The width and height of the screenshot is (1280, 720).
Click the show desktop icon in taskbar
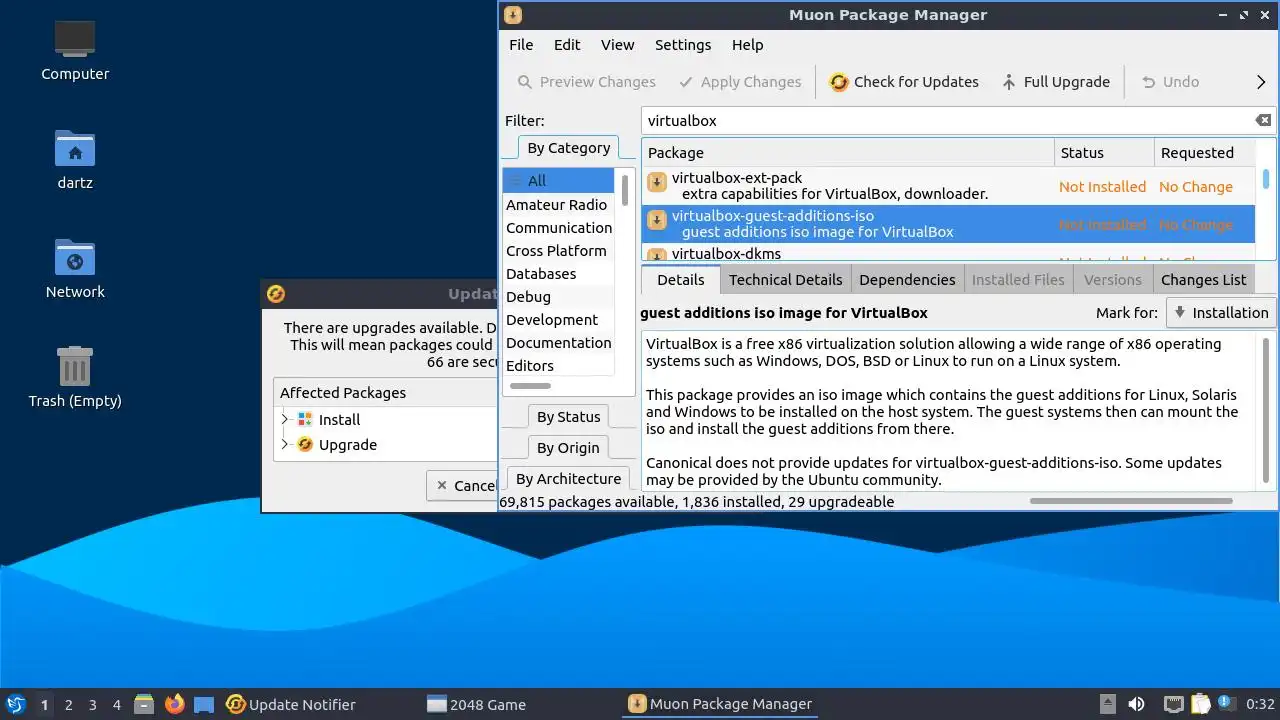click(x=204, y=704)
